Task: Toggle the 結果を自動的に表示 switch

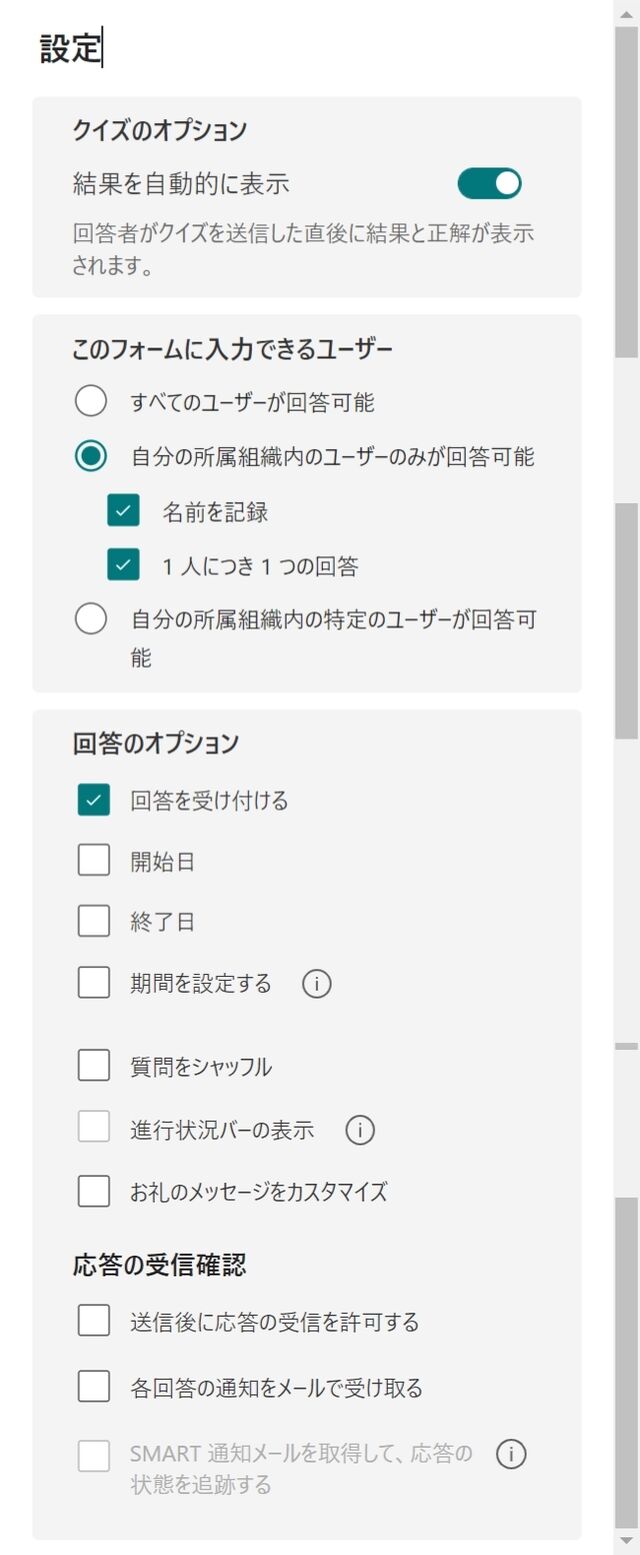Action: [489, 184]
